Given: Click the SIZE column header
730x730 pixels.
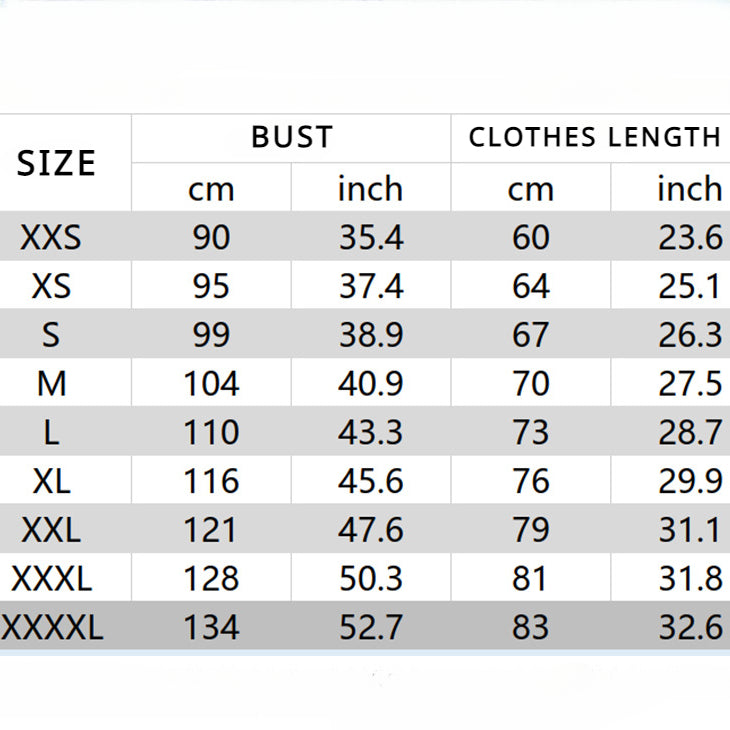Looking at the screenshot, I should pos(56,162).
